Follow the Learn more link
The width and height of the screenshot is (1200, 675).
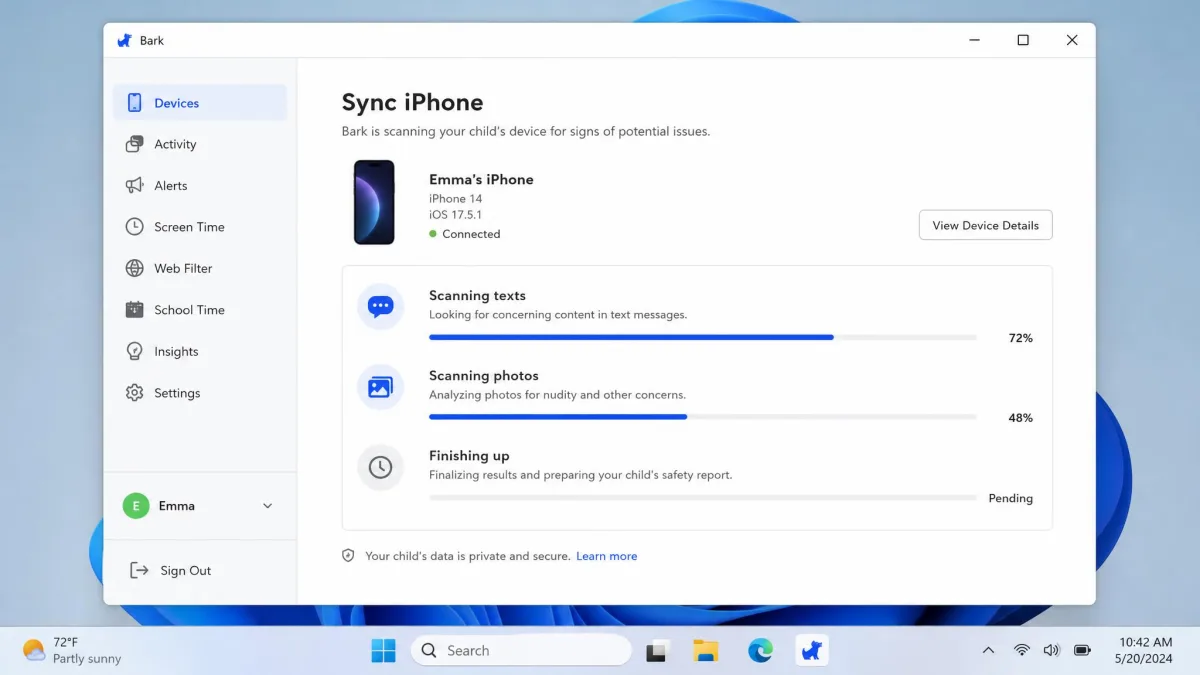point(606,556)
